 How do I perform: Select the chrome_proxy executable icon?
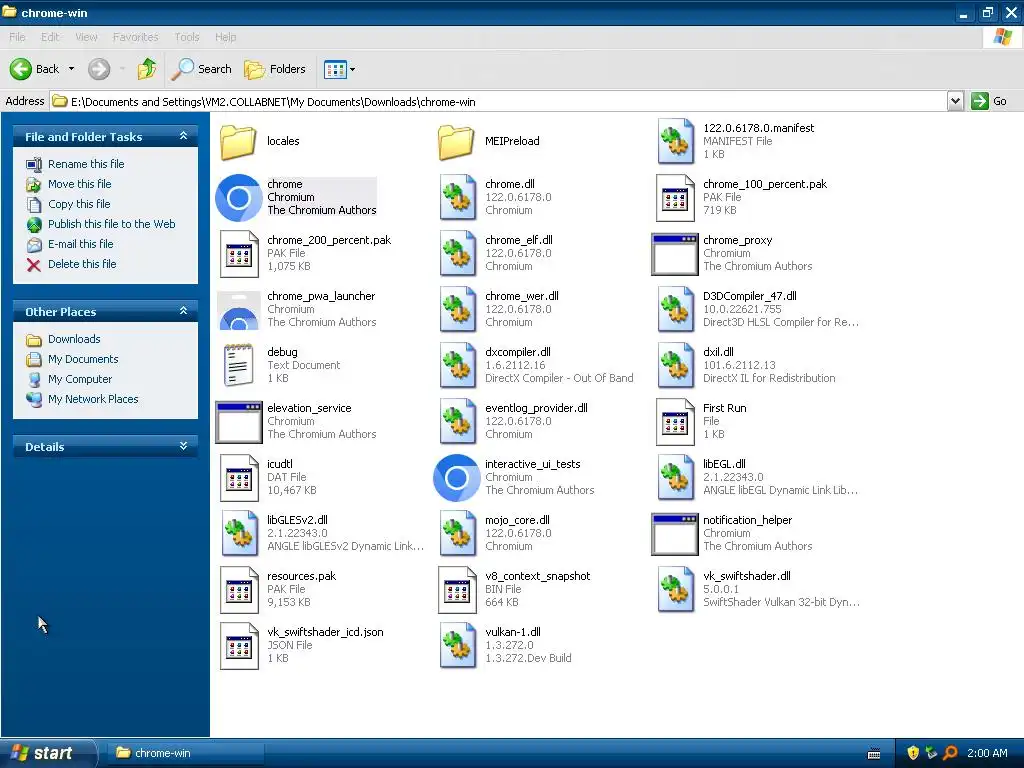click(675, 253)
